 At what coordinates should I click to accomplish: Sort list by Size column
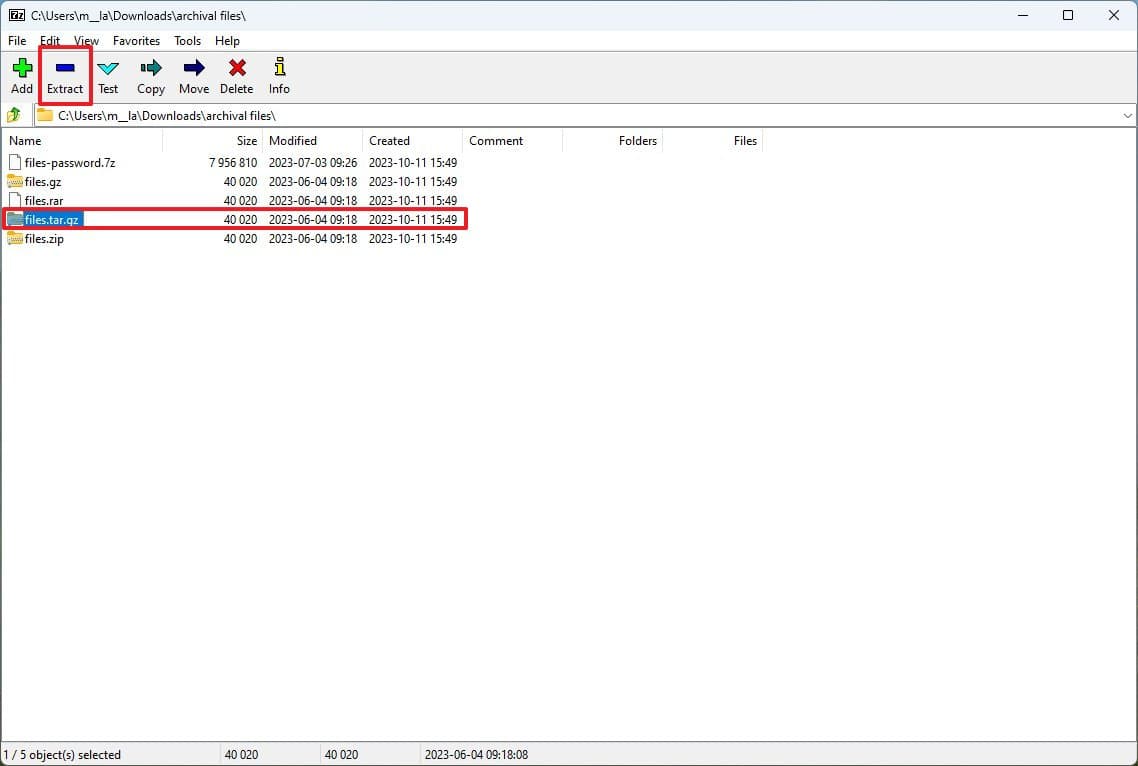click(246, 141)
